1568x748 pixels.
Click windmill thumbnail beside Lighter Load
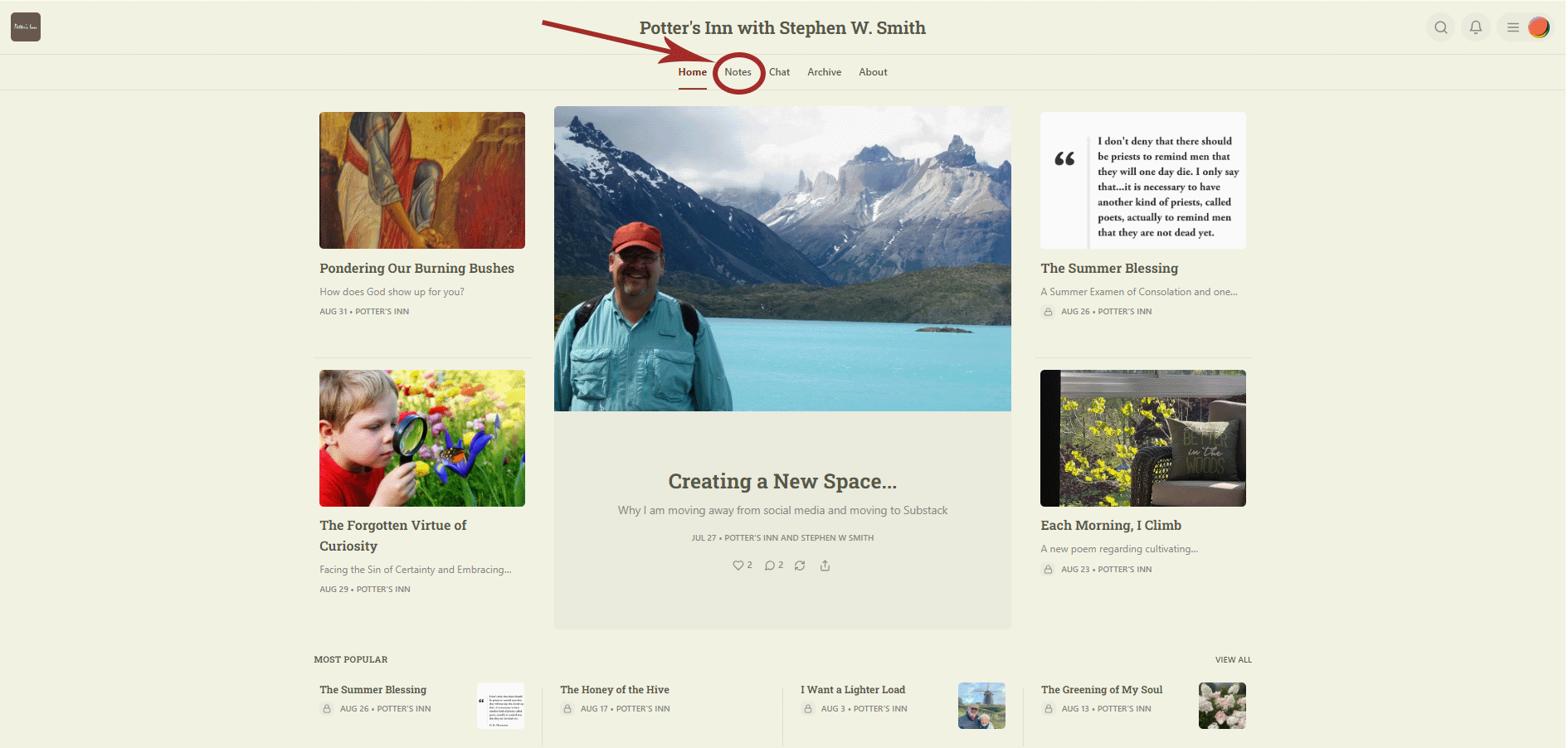981,706
